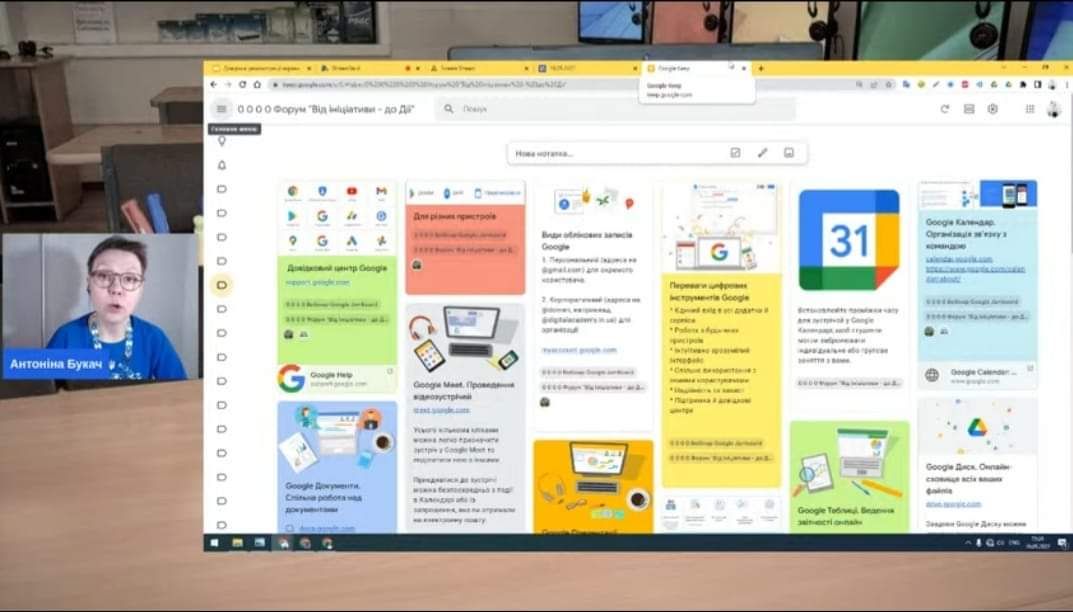Open the Windows notification center icon

tap(1062, 543)
